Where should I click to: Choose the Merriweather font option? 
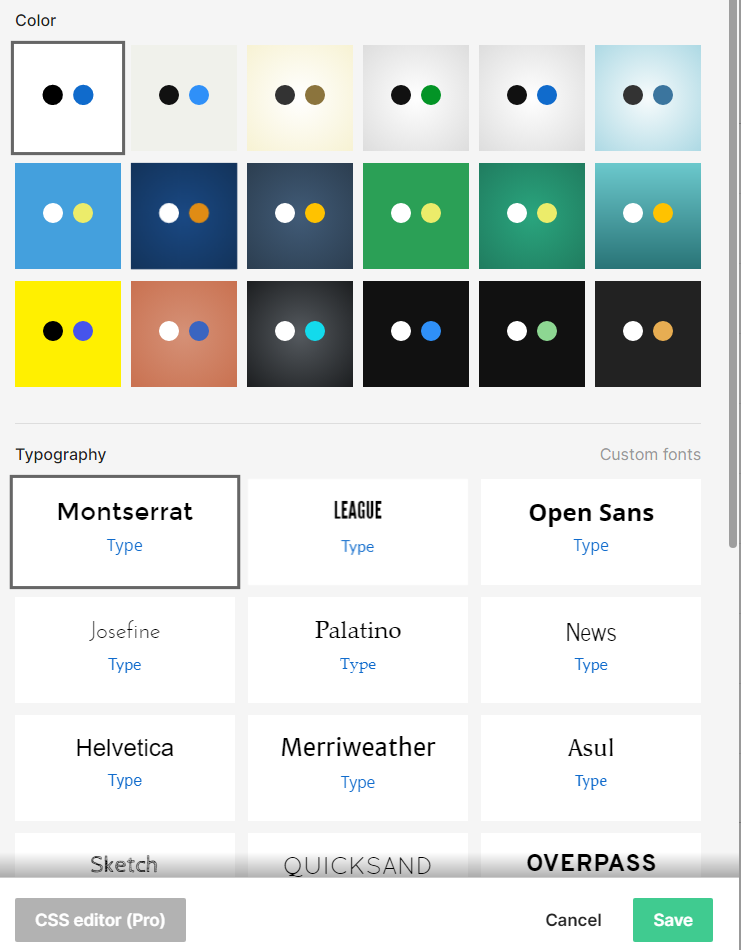(357, 768)
